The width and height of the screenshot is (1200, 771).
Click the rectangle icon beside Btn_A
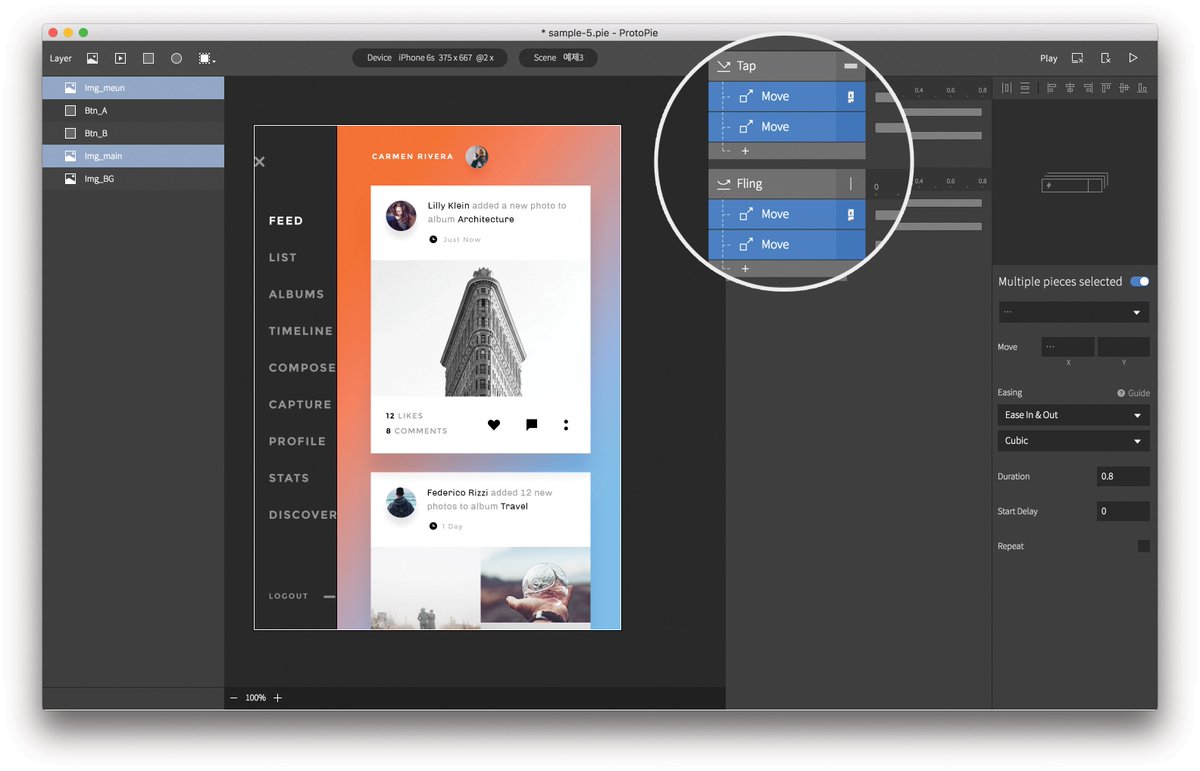coord(70,110)
